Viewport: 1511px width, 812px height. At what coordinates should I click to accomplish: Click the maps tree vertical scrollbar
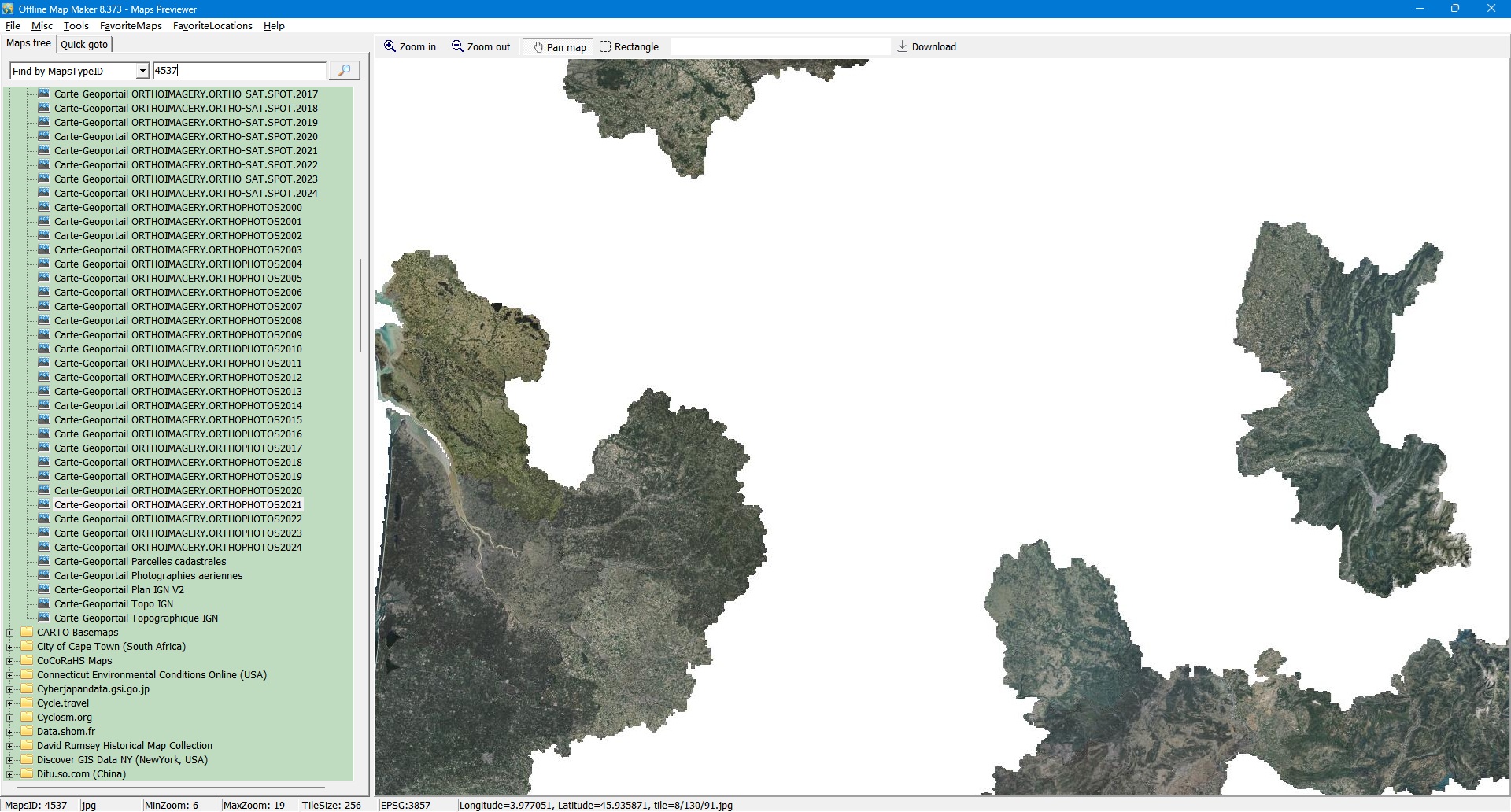[x=360, y=307]
